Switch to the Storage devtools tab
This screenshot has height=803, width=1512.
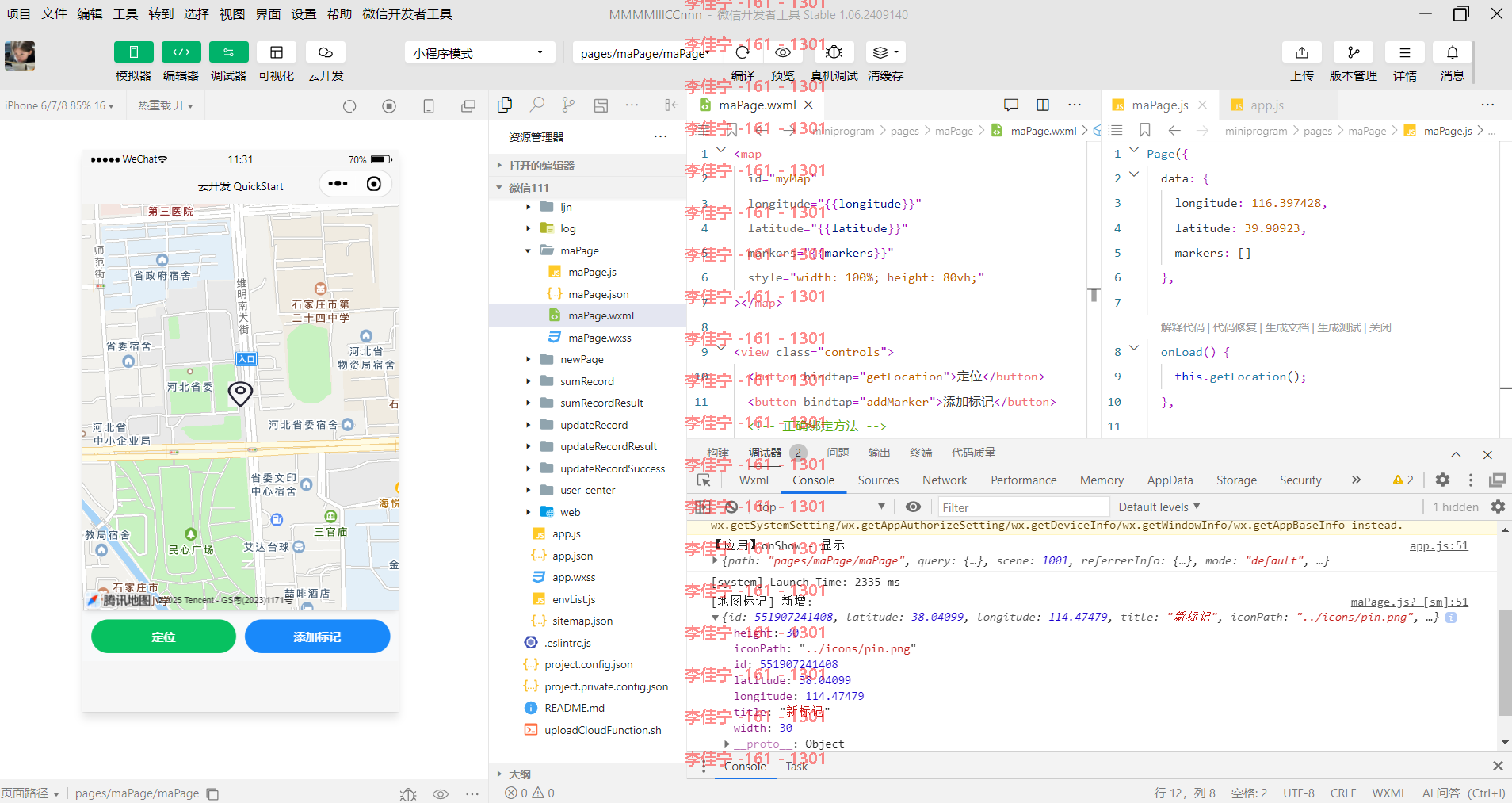(x=1236, y=480)
